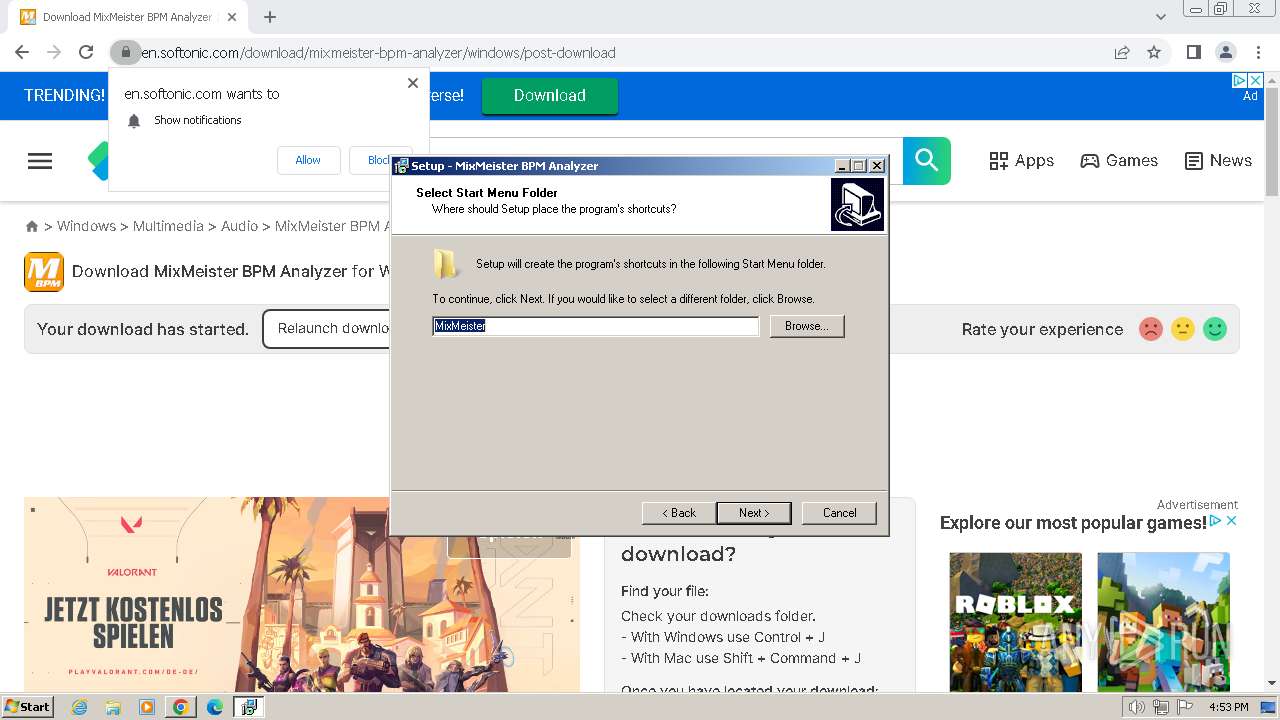Viewport: 1280px width, 720px height.
Task: Open a new browser tab
Action: (270, 17)
